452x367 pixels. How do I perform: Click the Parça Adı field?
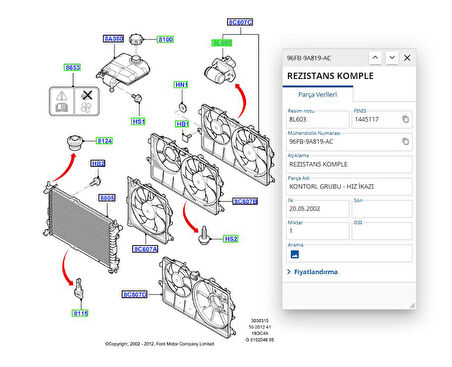pyautogui.click(x=349, y=186)
